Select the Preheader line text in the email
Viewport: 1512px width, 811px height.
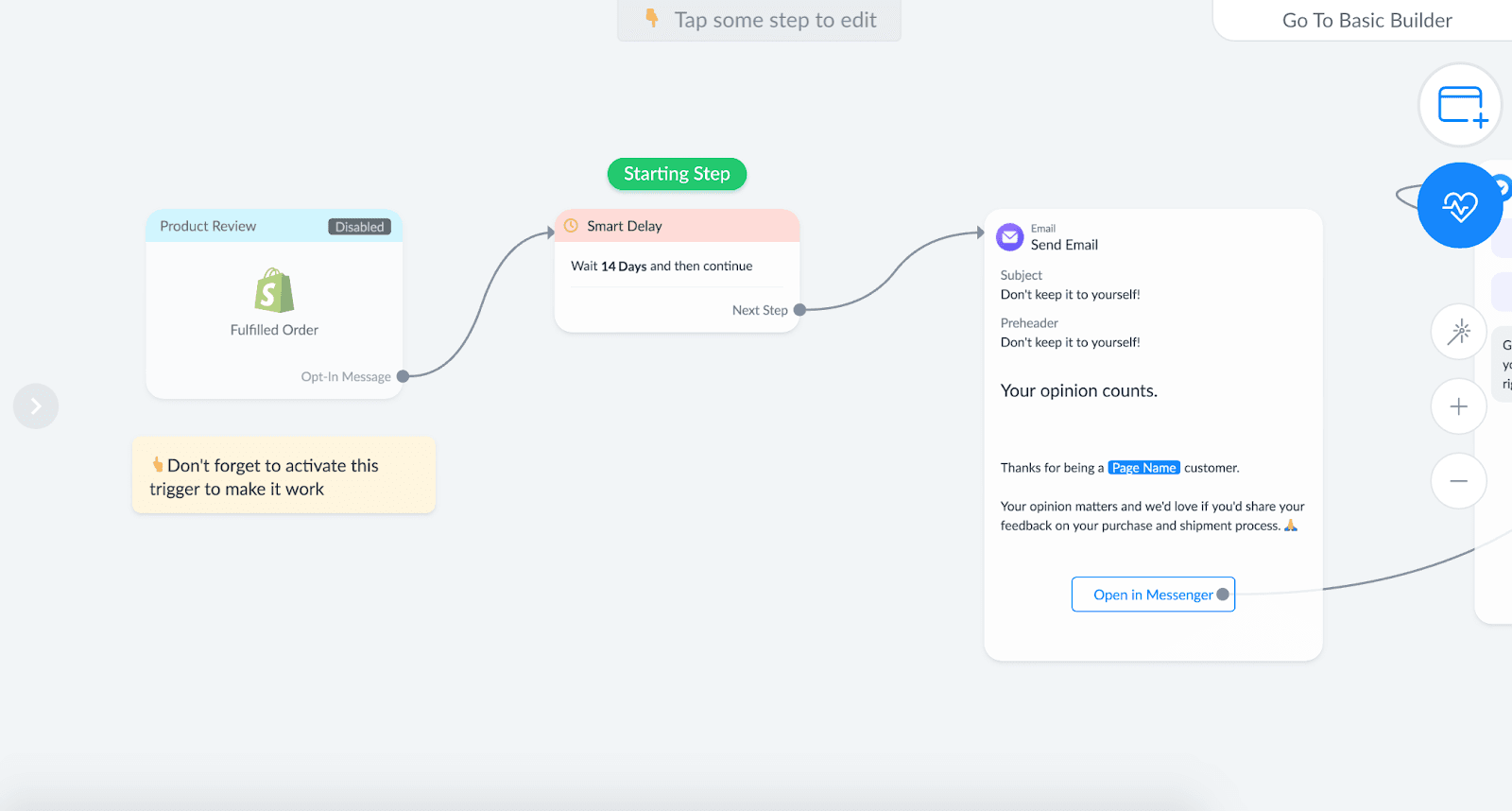[1071, 343]
